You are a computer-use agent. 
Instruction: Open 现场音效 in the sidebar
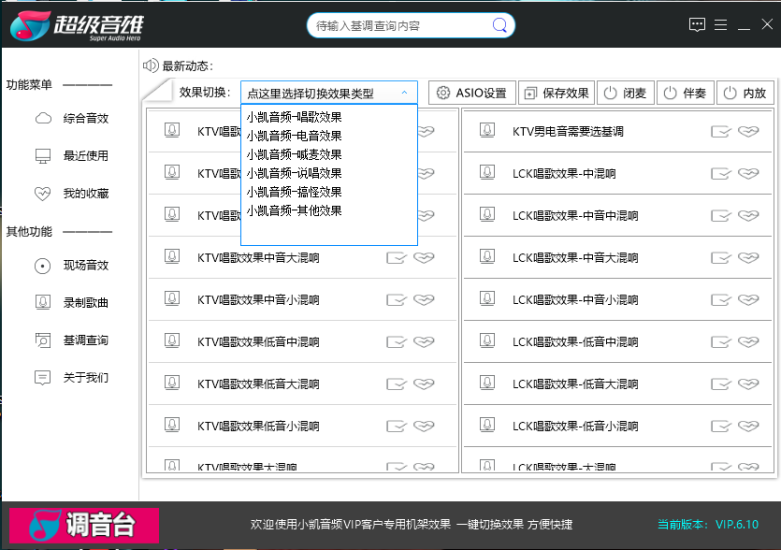coord(72,266)
